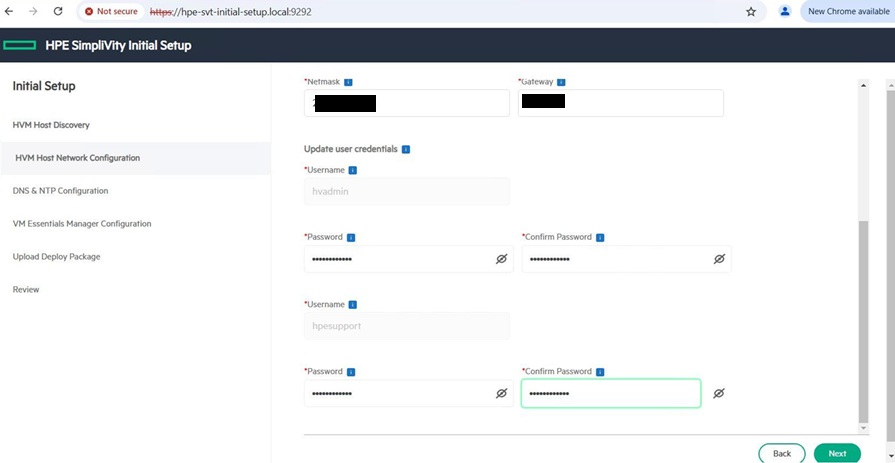Click the Back button
Image resolution: width=895 pixels, height=463 pixels.
click(781, 453)
